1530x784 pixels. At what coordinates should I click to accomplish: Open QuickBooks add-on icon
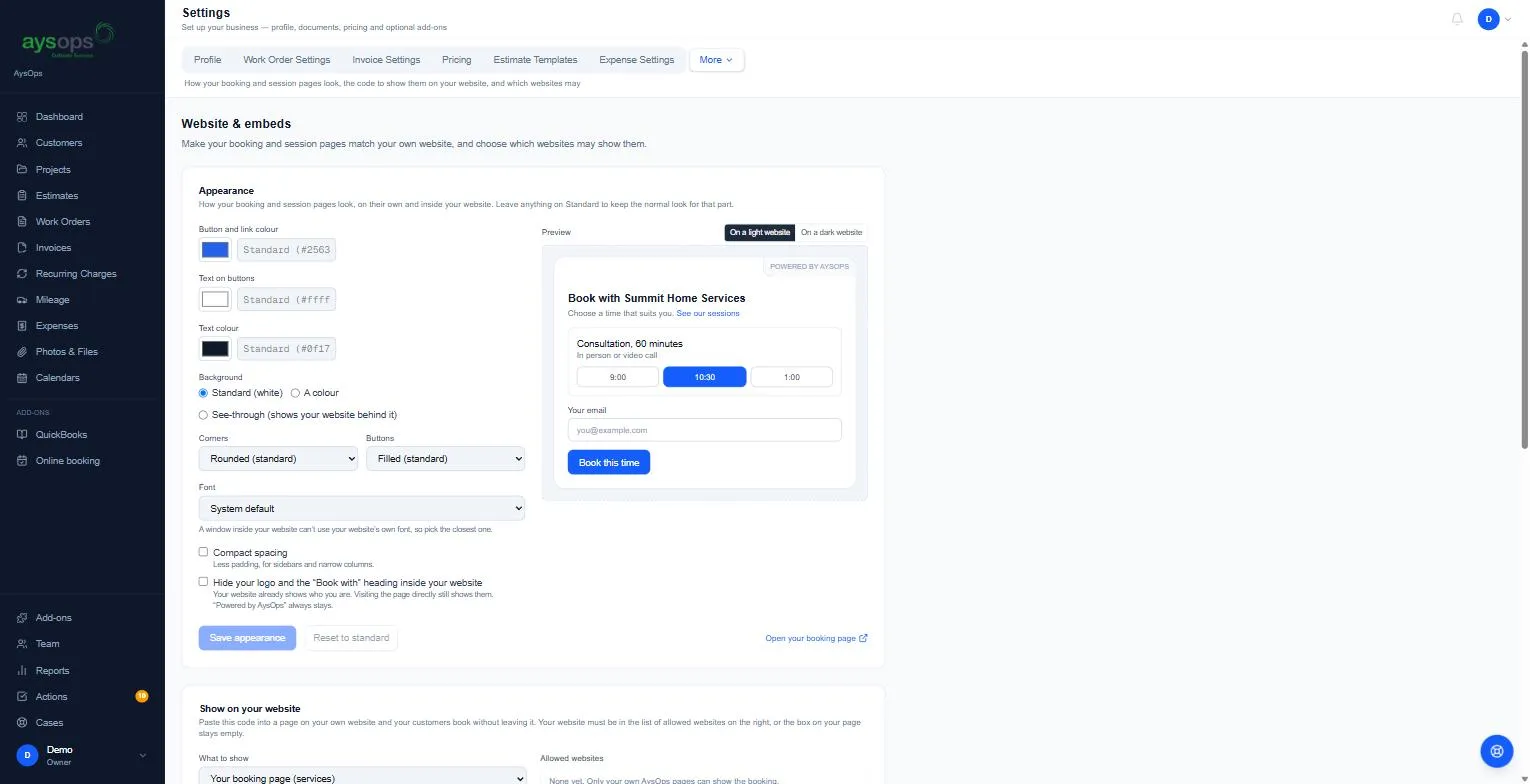(22, 435)
